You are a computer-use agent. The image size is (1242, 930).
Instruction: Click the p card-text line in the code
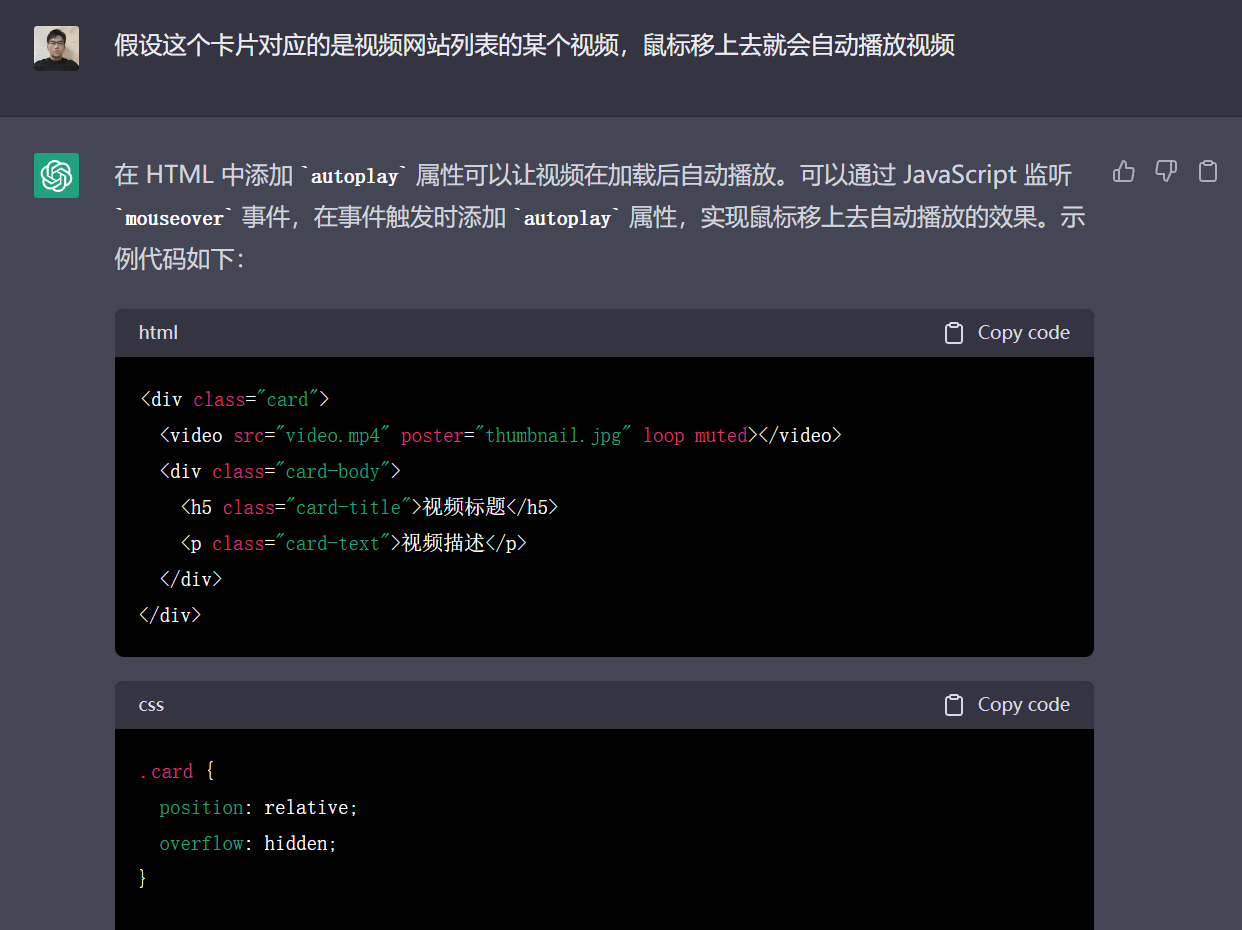tap(353, 544)
